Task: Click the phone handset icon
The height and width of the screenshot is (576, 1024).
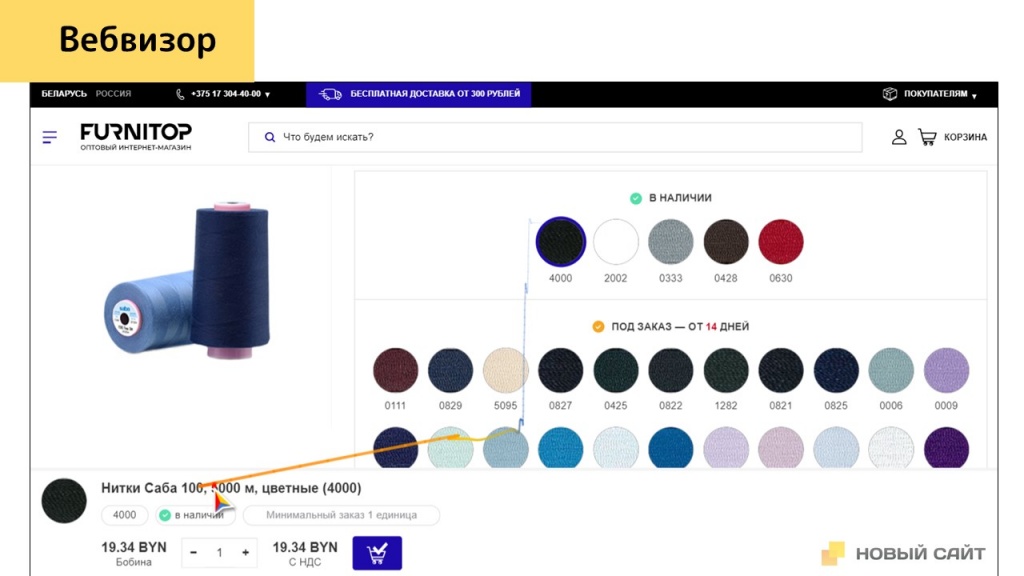Action: (181, 94)
